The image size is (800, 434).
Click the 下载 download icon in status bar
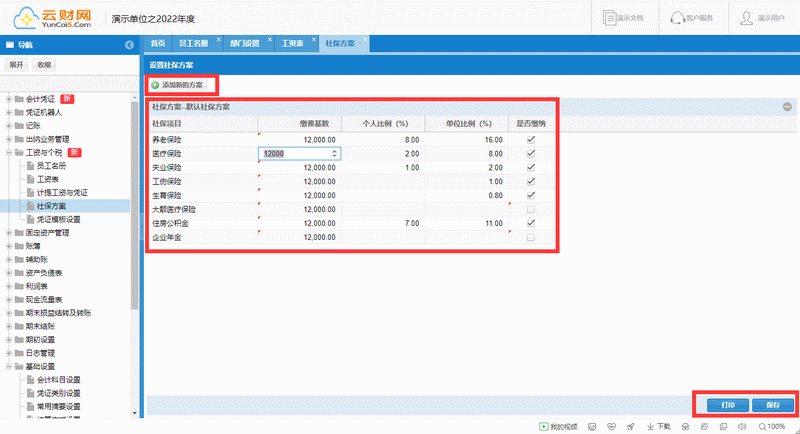point(651,427)
